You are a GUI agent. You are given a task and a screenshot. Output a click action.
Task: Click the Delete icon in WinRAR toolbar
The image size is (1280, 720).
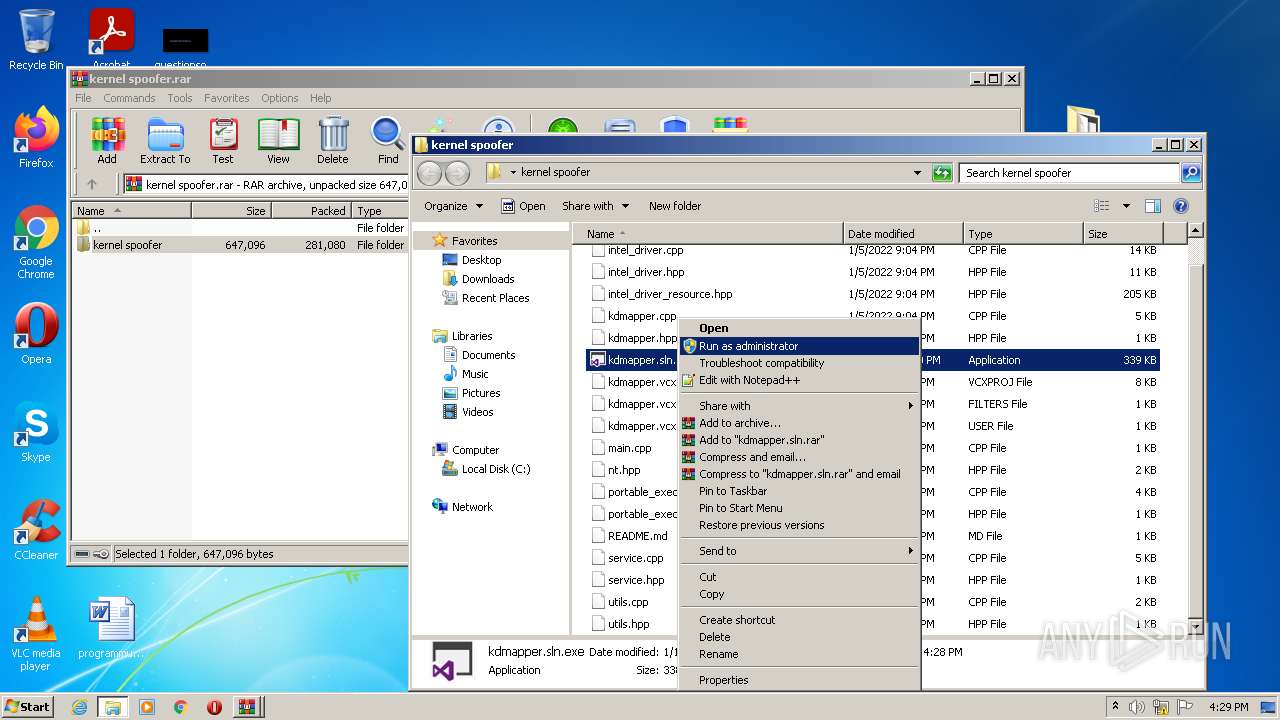pyautogui.click(x=333, y=140)
